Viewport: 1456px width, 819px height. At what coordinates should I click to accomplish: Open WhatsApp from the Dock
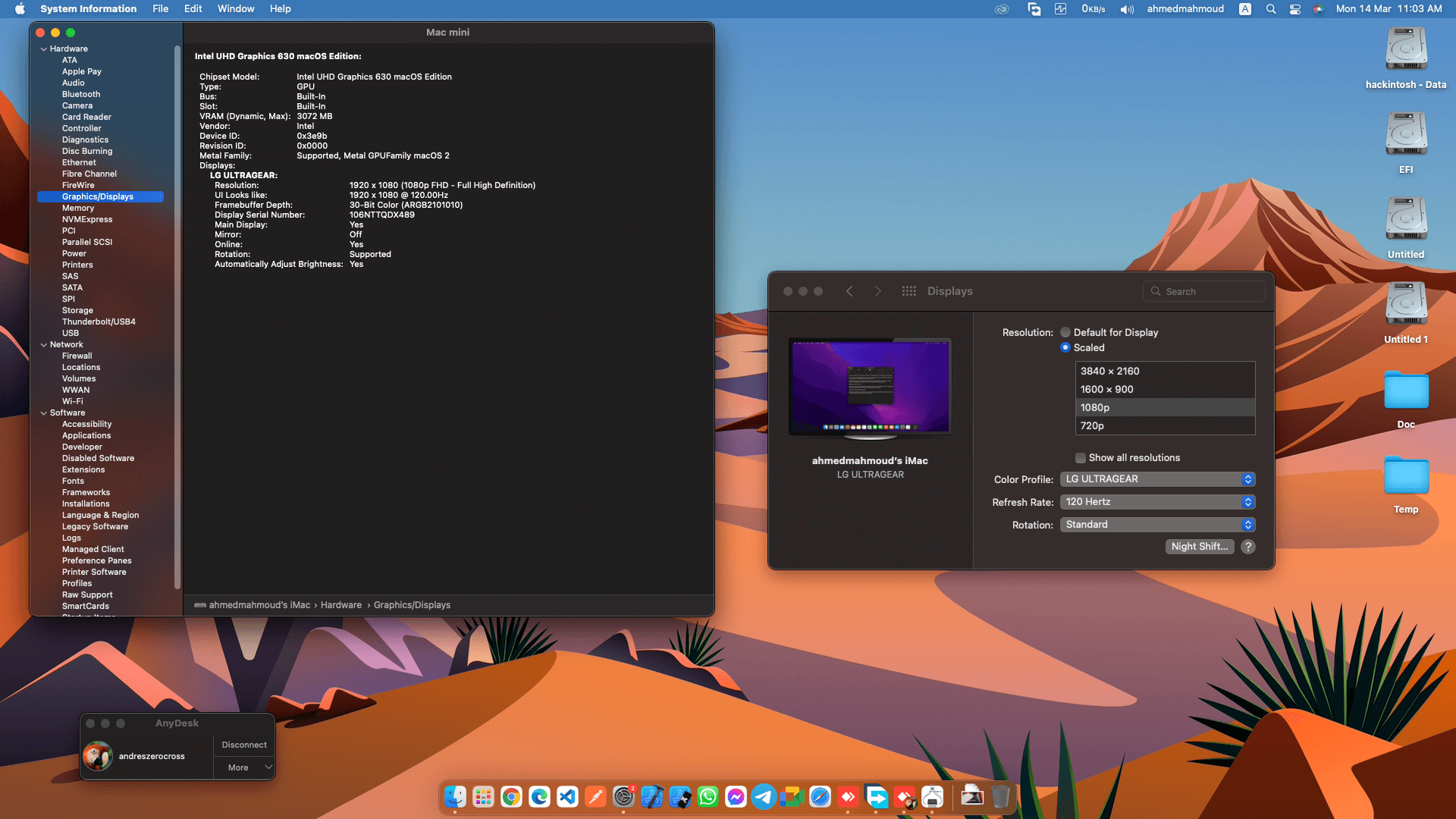coord(708,797)
